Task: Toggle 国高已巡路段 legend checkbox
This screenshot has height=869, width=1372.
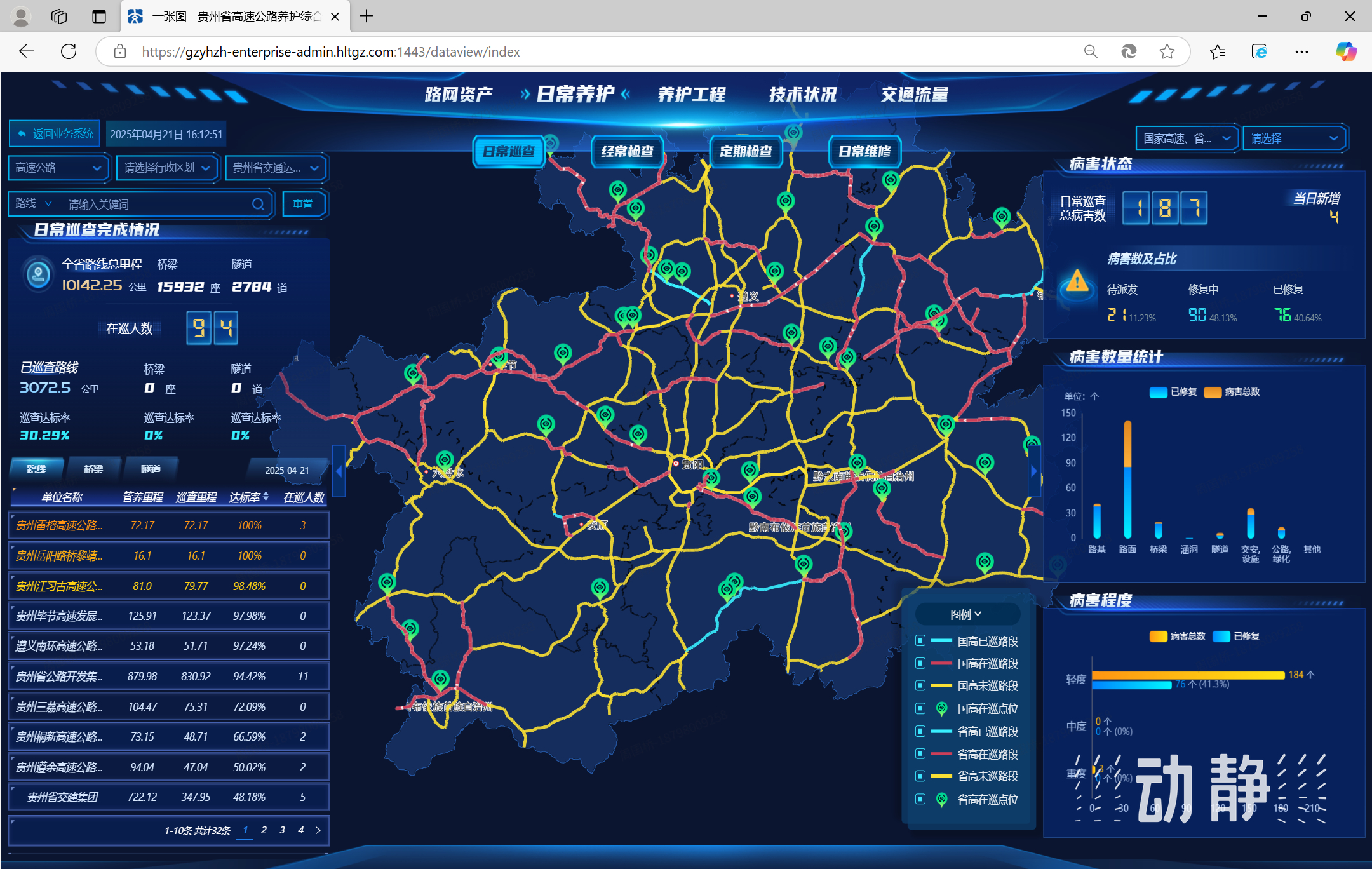Action: tap(920, 641)
